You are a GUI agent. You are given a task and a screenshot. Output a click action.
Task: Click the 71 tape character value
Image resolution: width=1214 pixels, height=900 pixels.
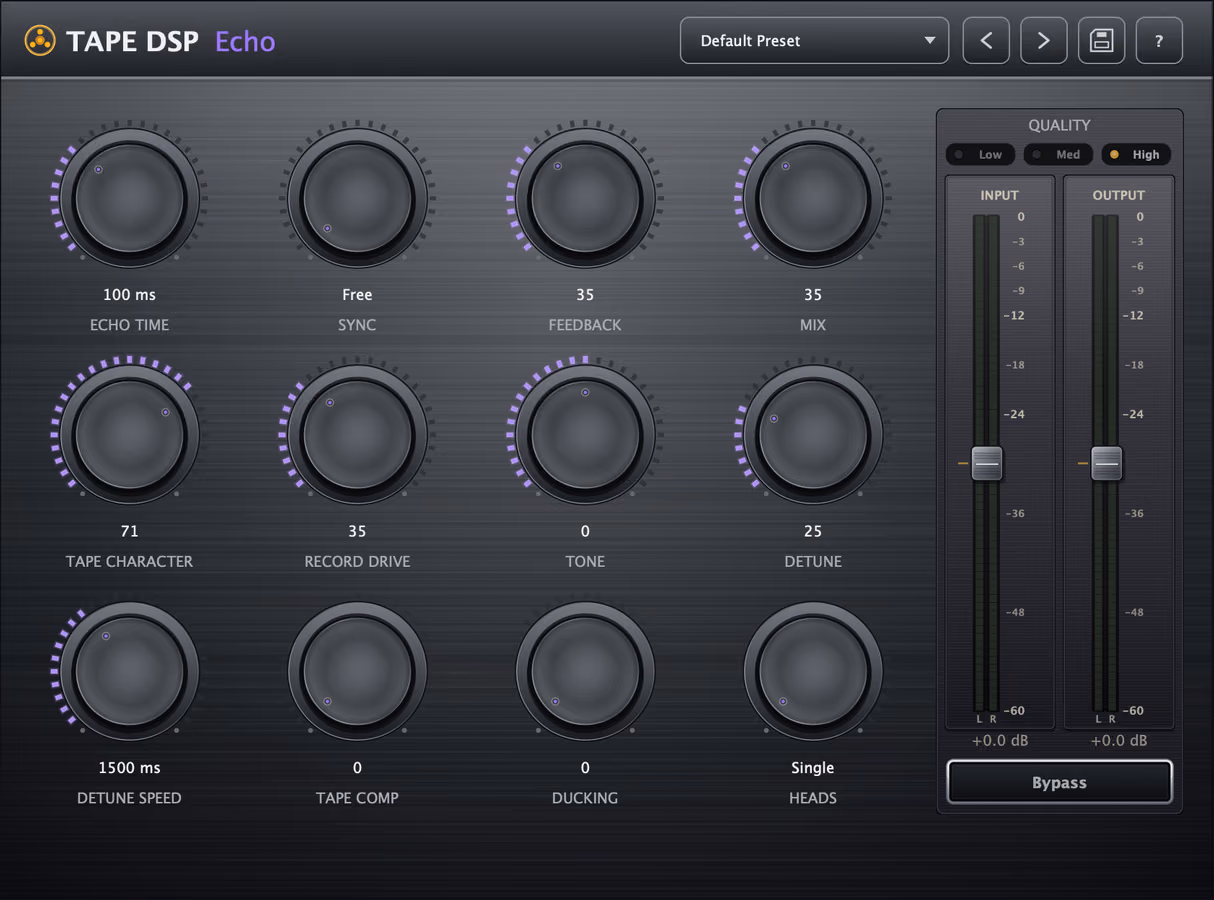pyautogui.click(x=130, y=531)
